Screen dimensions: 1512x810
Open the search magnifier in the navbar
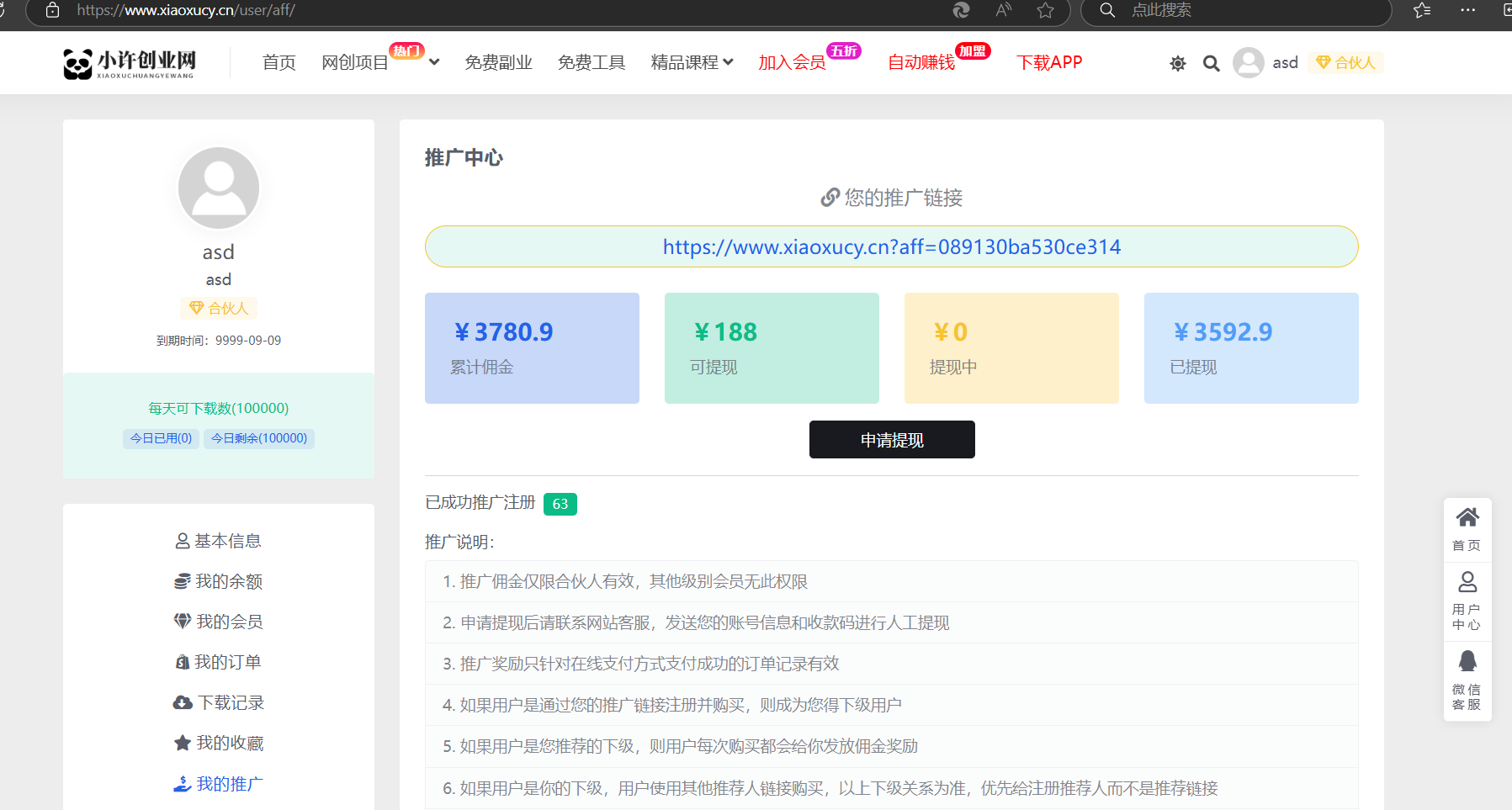pos(1211,62)
